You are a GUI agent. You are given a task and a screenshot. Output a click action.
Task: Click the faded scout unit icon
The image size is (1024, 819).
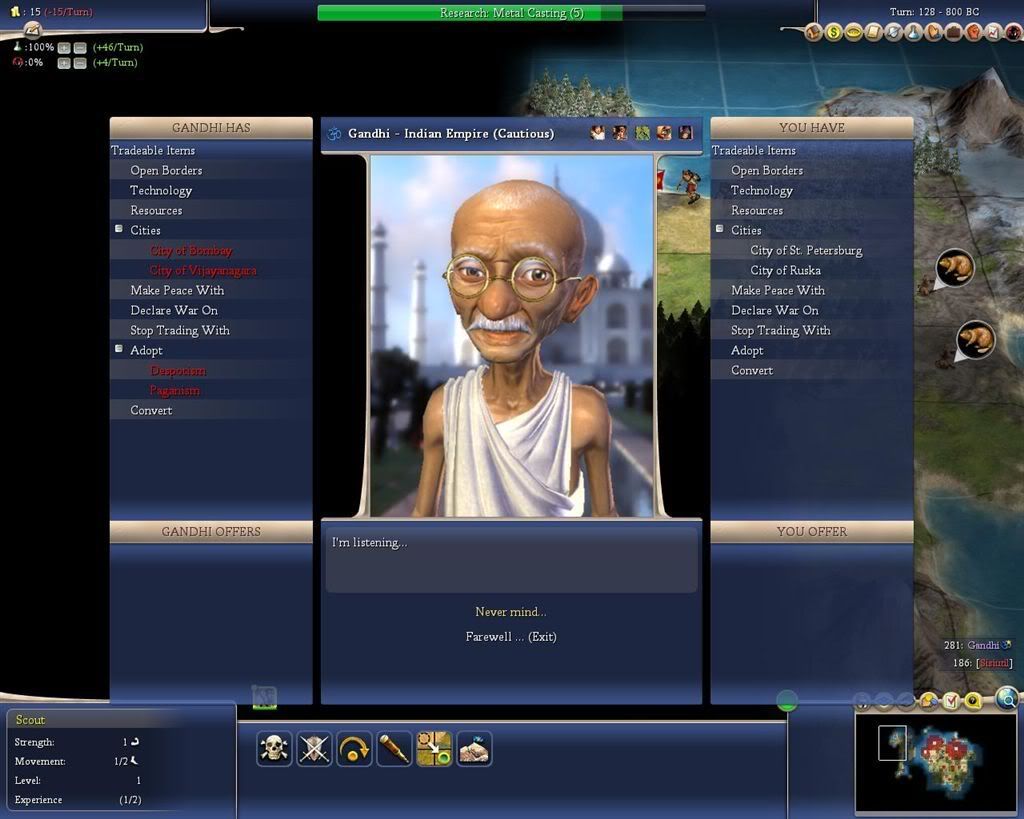[264, 697]
